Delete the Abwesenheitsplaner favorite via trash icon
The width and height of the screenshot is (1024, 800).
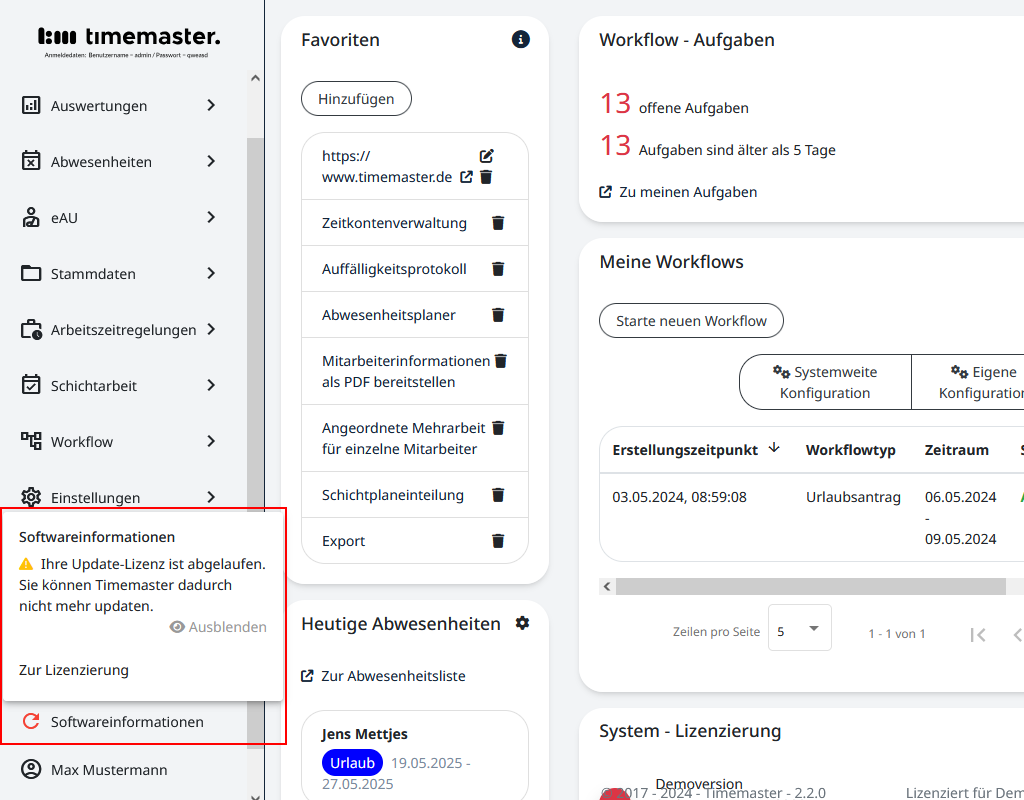tap(498, 314)
